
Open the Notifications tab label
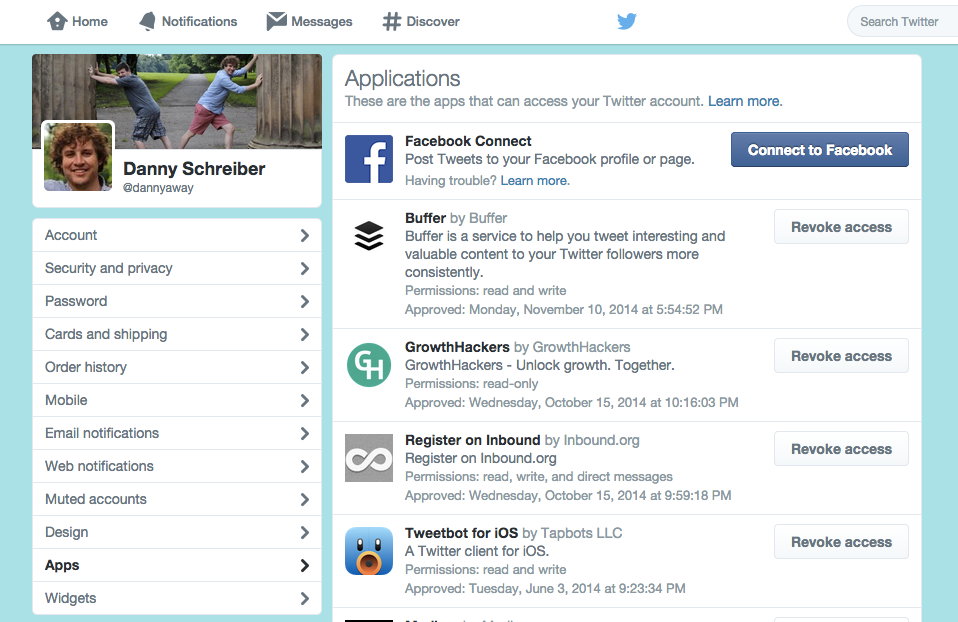(199, 21)
